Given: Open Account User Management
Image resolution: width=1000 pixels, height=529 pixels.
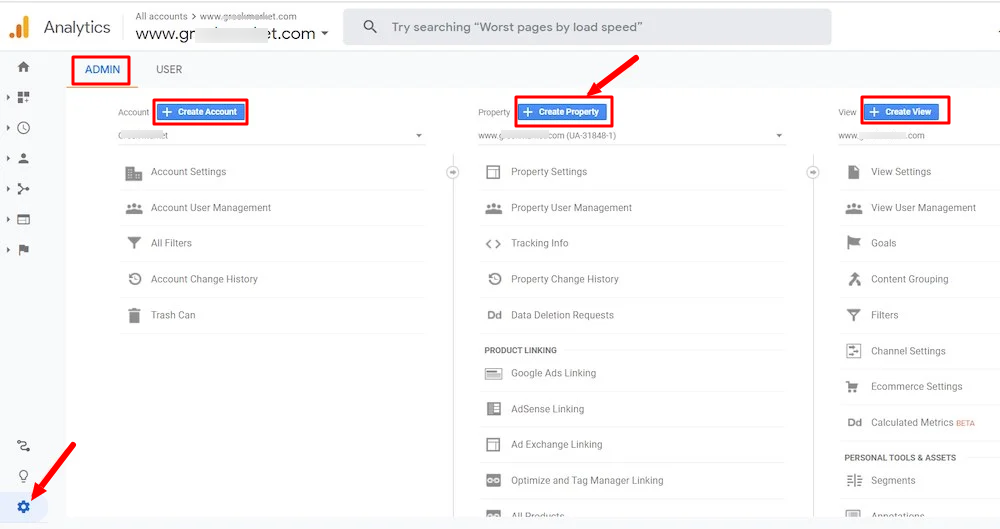Looking at the screenshot, I should [x=210, y=208].
